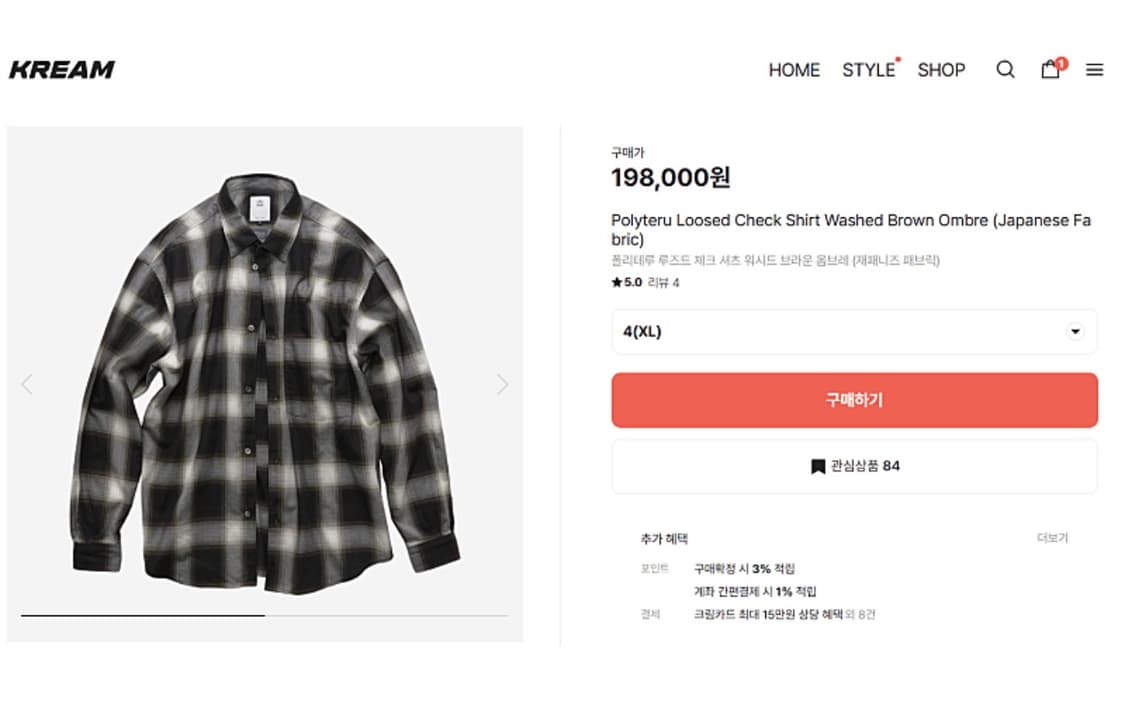Show next product image with right arrow
The width and height of the screenshot is (1125, 710).
(502, 384)
